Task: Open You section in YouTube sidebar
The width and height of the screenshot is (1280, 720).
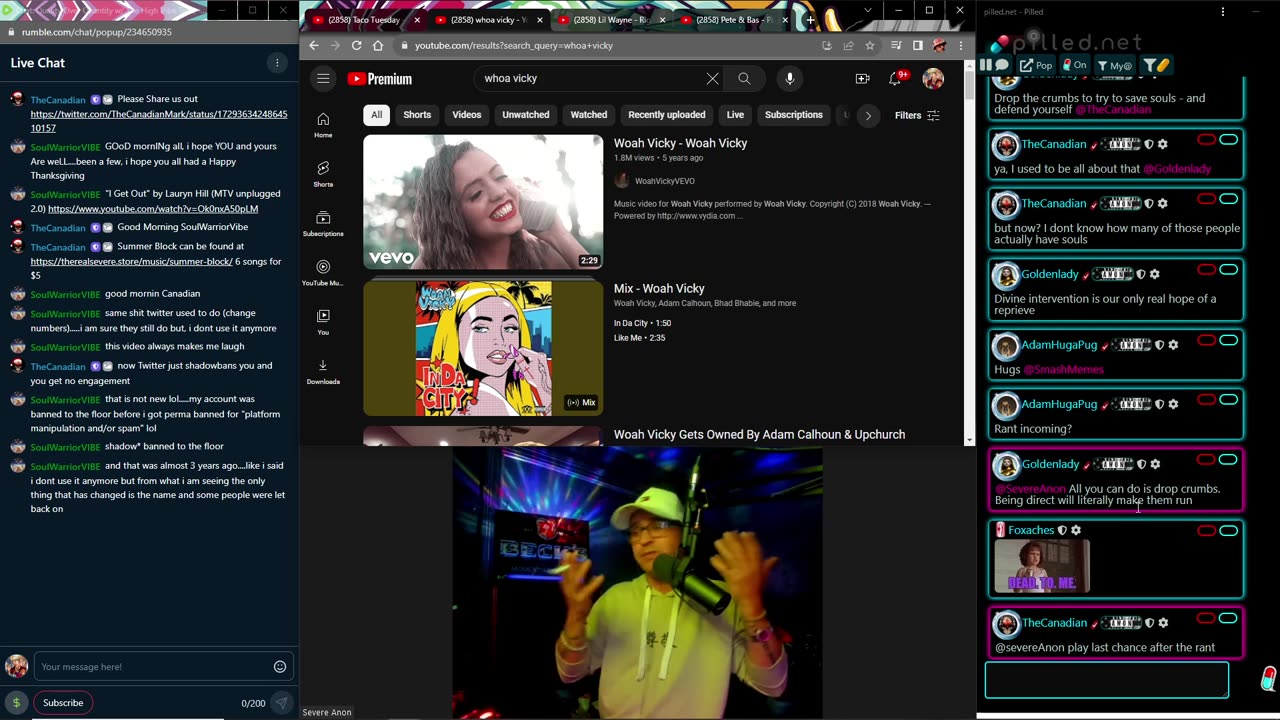Action: [323, 321]
